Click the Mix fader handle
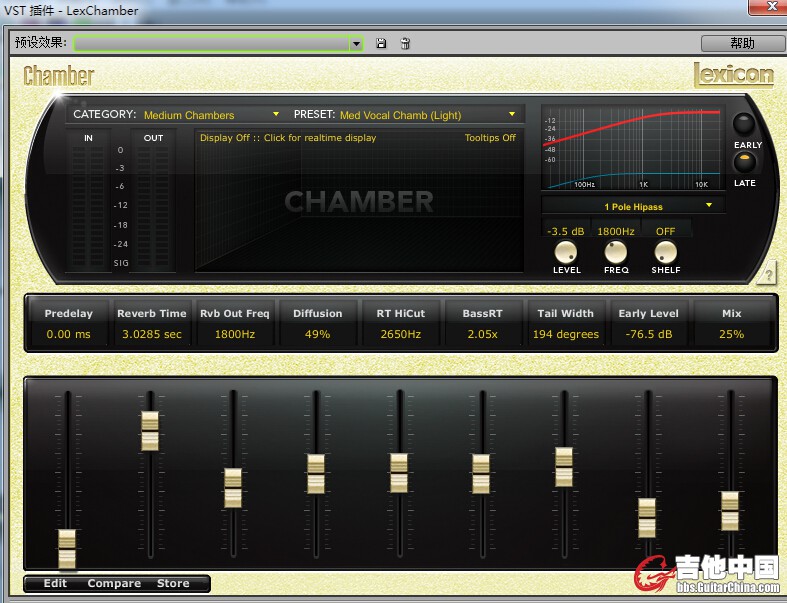The height and width of the screenshot is (603, 787). 730,511
